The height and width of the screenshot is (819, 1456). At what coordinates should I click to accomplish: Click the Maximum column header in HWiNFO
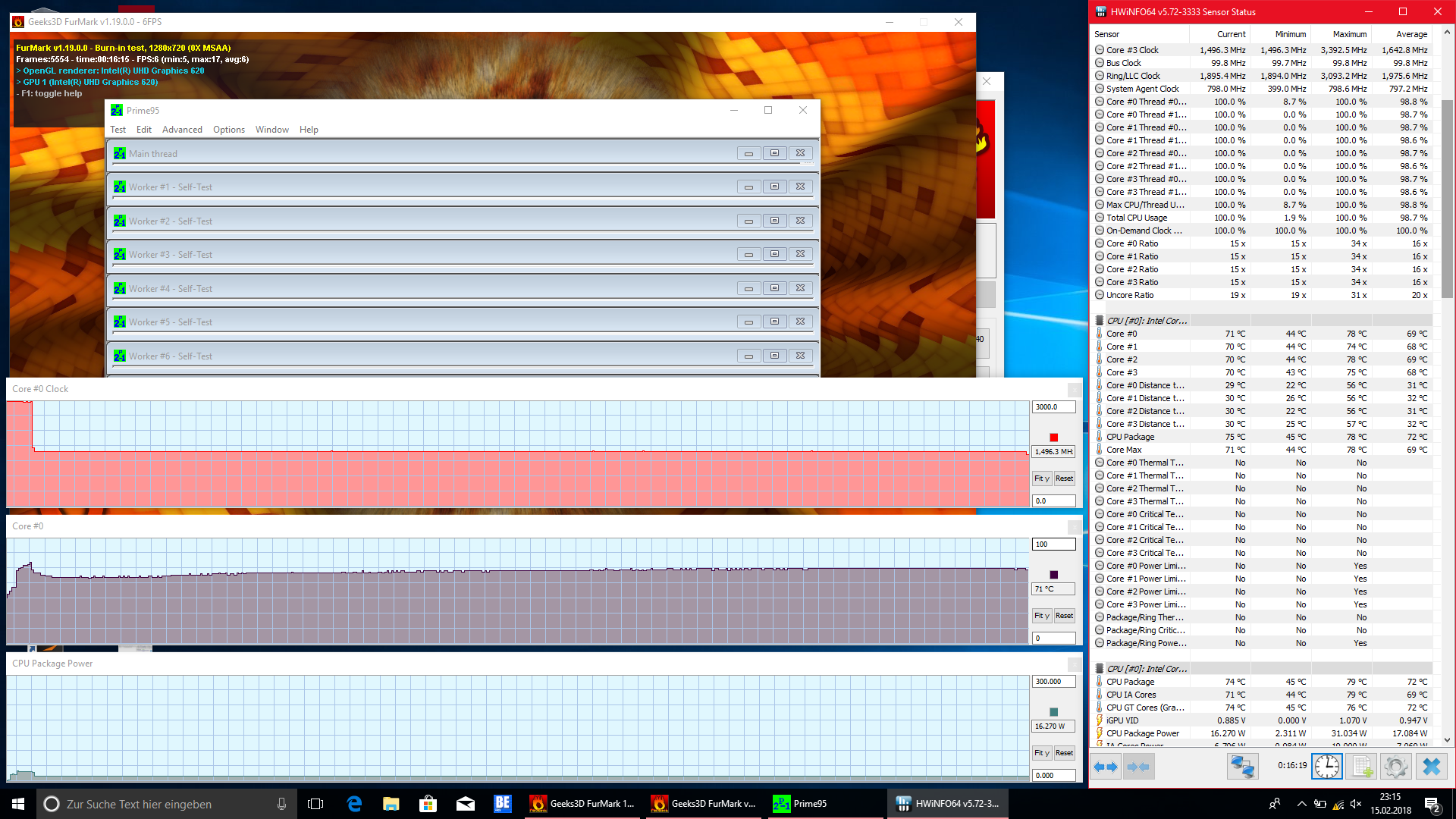[1341, 34]
